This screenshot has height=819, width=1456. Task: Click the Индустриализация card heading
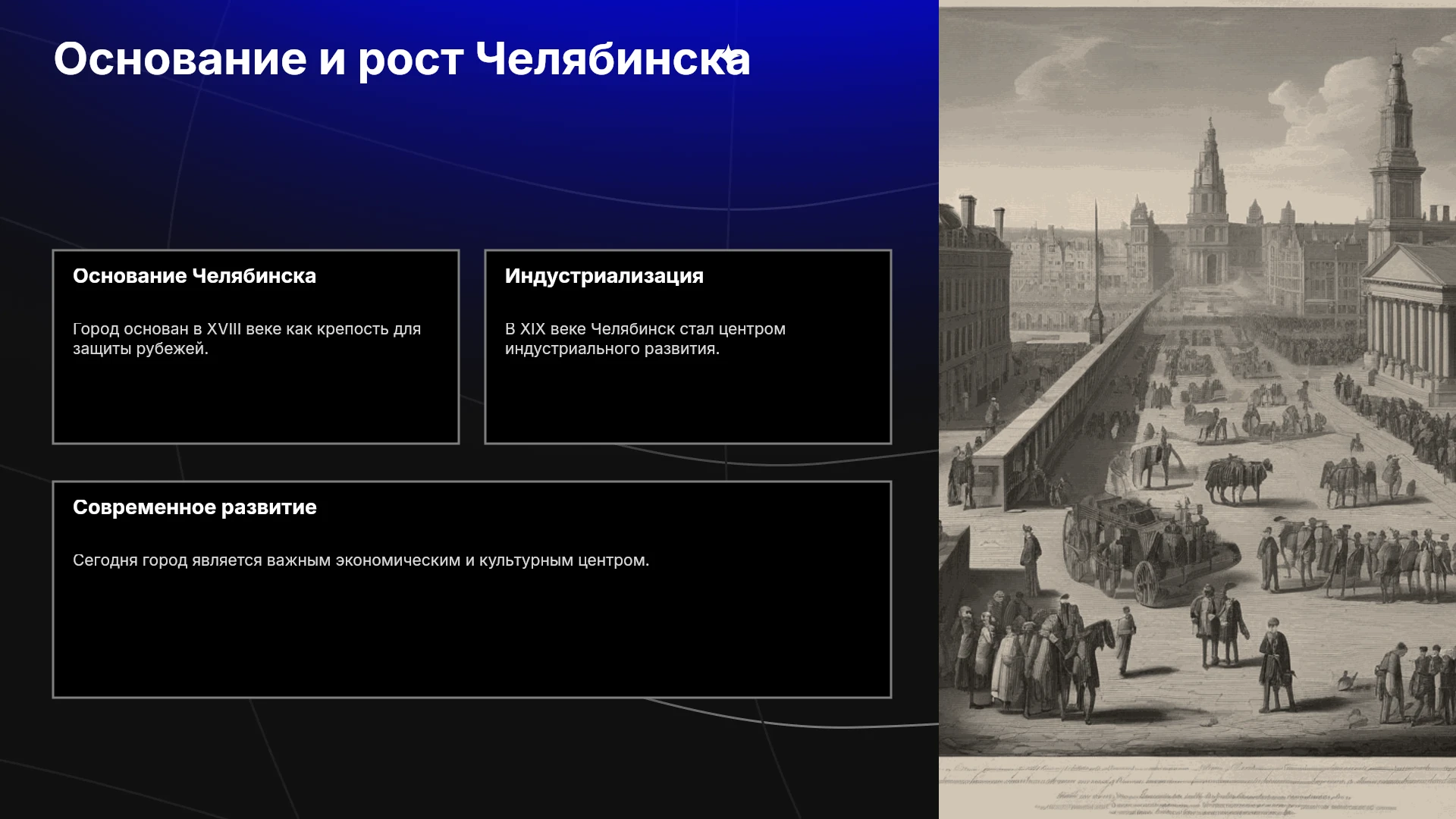604,276
